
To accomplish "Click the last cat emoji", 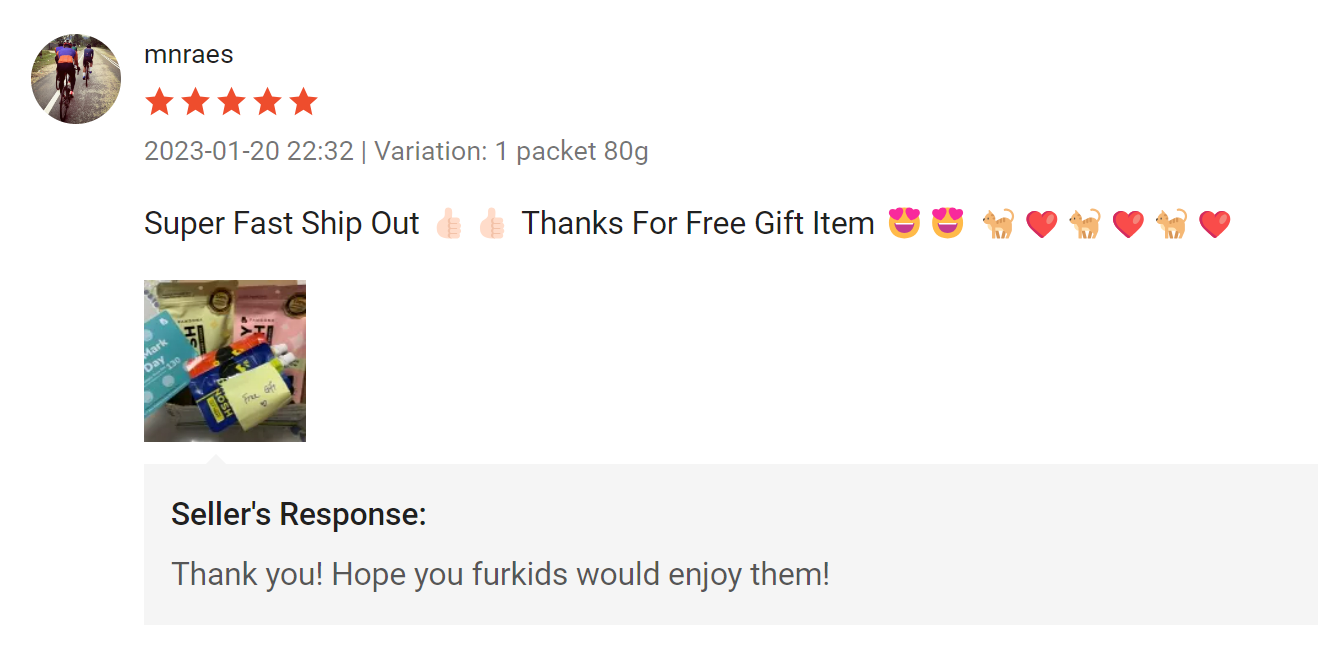I will click(x=1171, y=224).
